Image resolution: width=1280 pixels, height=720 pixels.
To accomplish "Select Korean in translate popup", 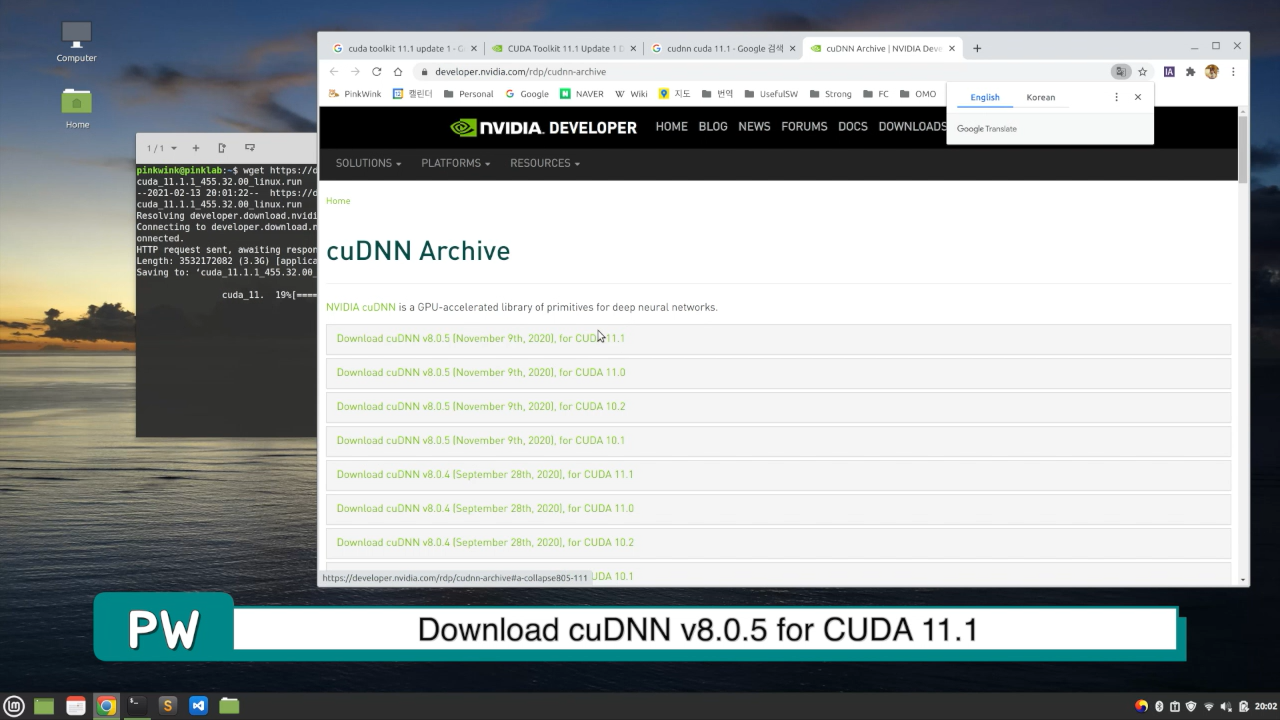I will [x=1041, y=97].
